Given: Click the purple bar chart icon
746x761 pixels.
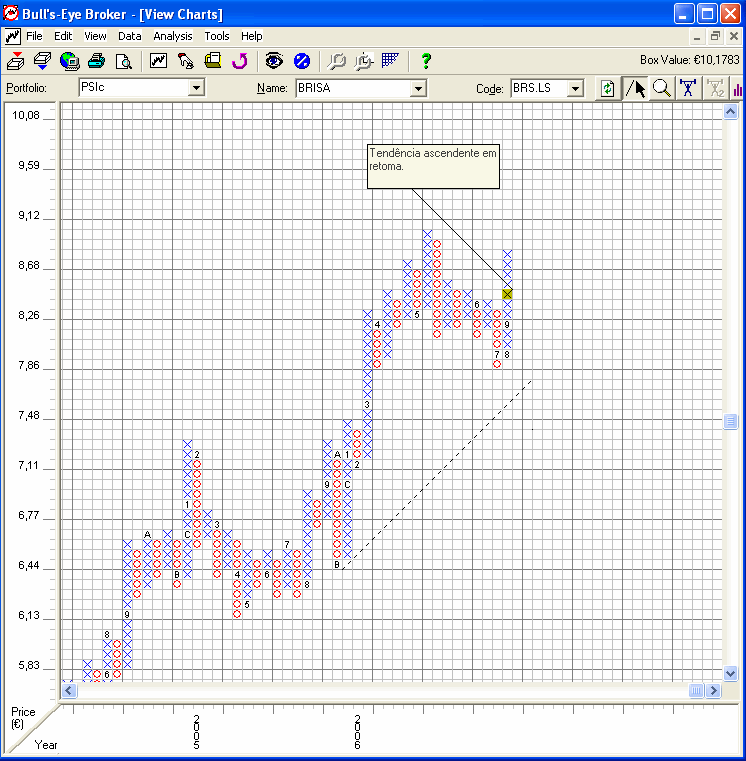Looking at the screenshot, I should point(738,89).
